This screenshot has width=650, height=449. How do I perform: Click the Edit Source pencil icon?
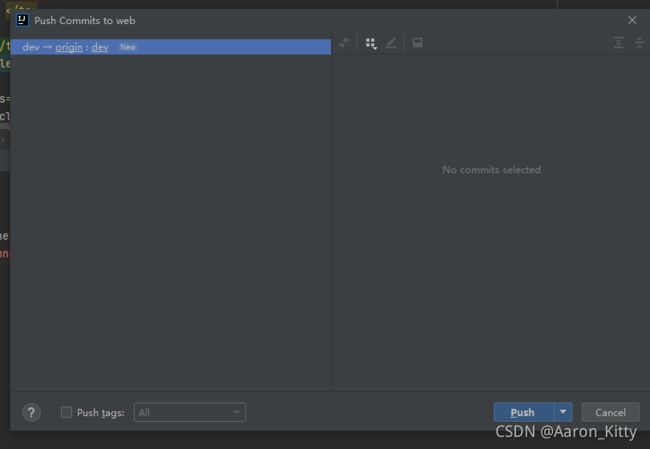point(391,43)
